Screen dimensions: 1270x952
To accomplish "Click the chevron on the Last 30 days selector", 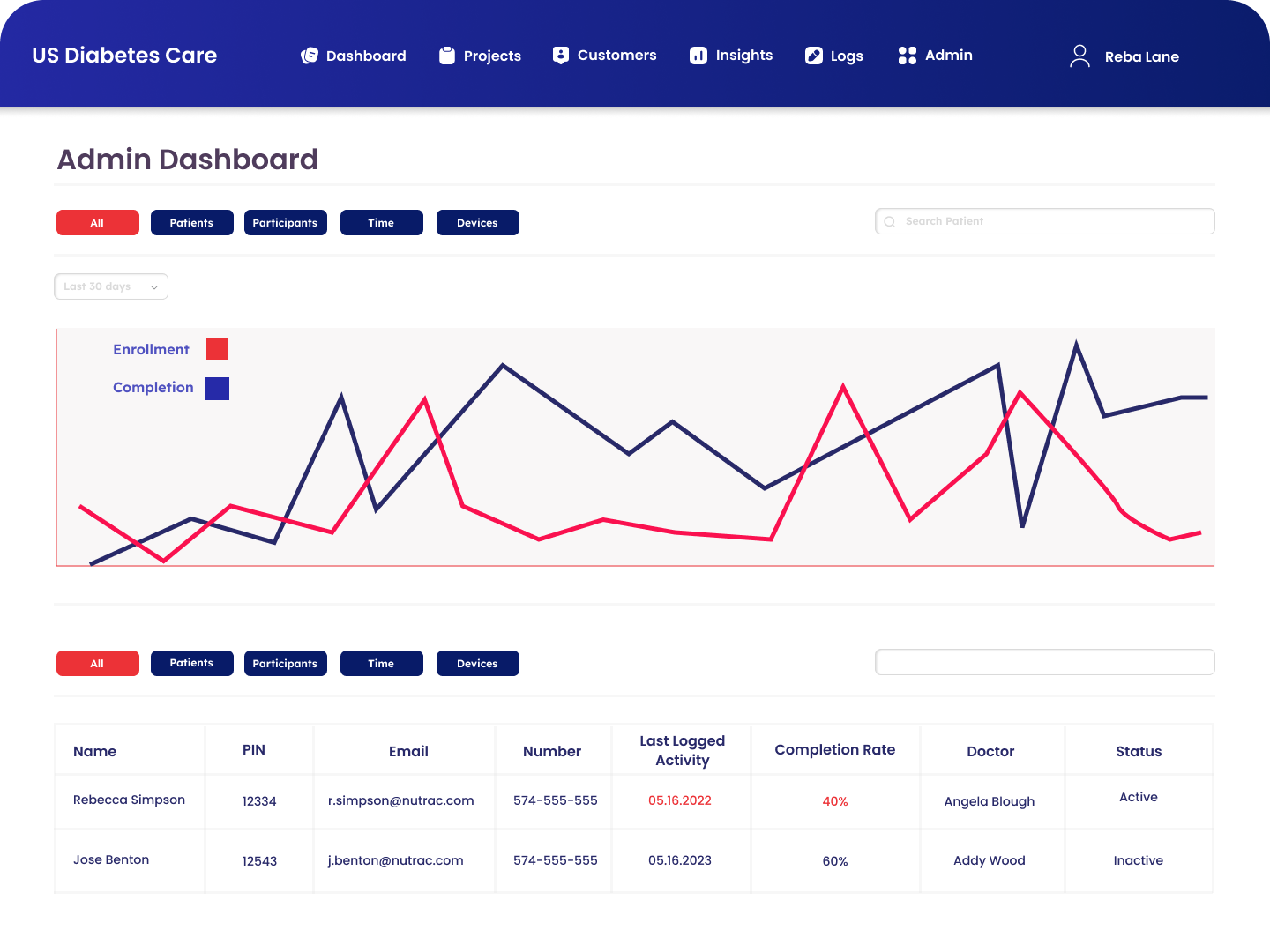I will [154, 287].
